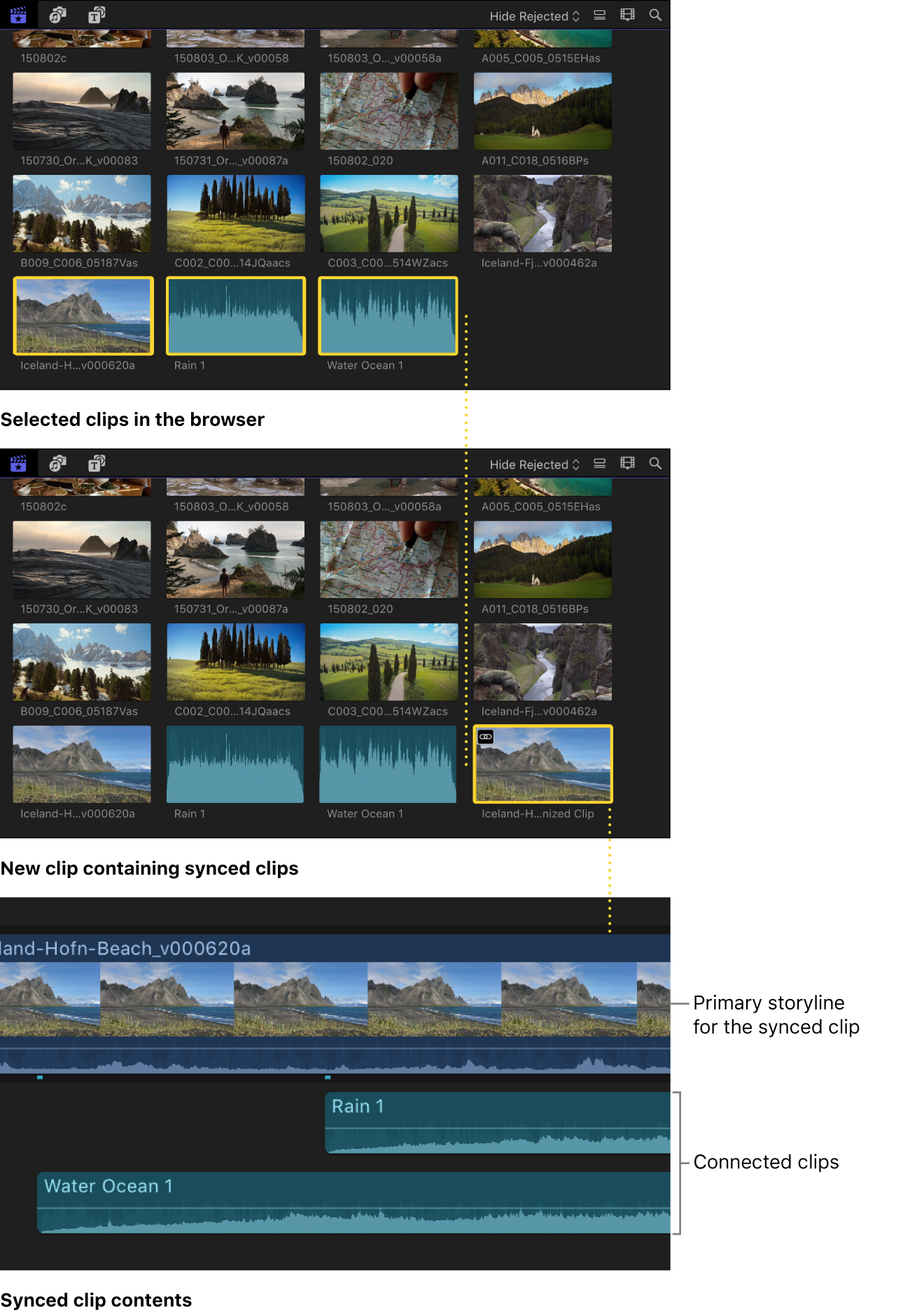Select the Rain 1 connected clip in timeline
The height and width of the screenshot is (1316, 903).
(498, 1123)
